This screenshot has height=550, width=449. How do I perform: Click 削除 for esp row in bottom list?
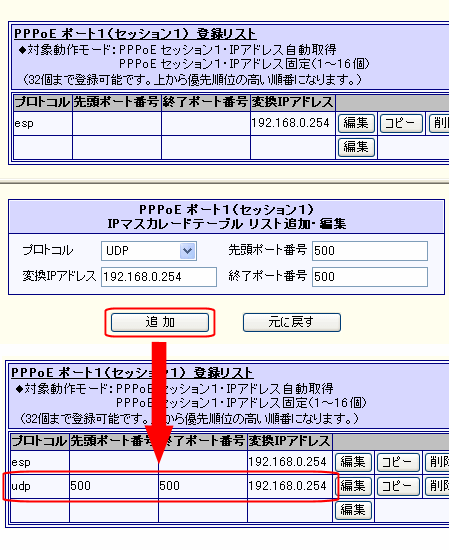click(437, 462)
